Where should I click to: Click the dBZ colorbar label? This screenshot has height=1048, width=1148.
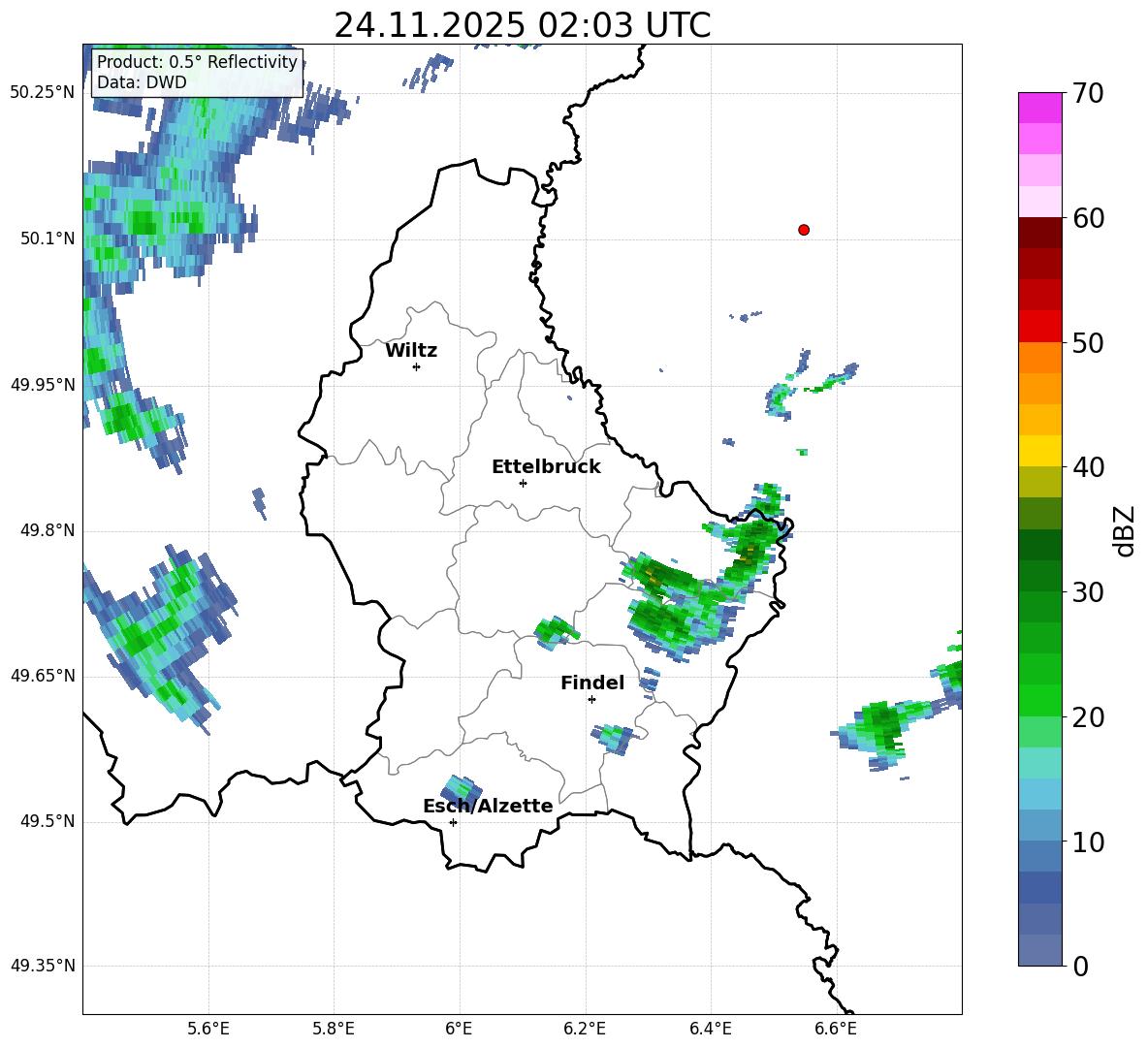(1124, 530)
